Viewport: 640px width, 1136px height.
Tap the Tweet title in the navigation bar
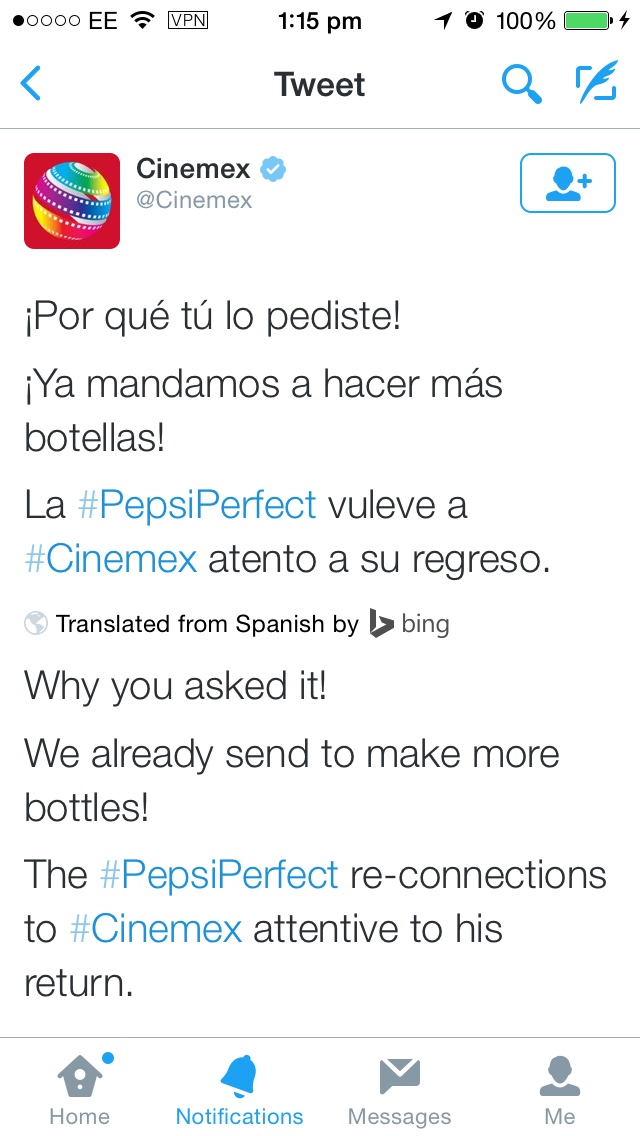(320, 84)
